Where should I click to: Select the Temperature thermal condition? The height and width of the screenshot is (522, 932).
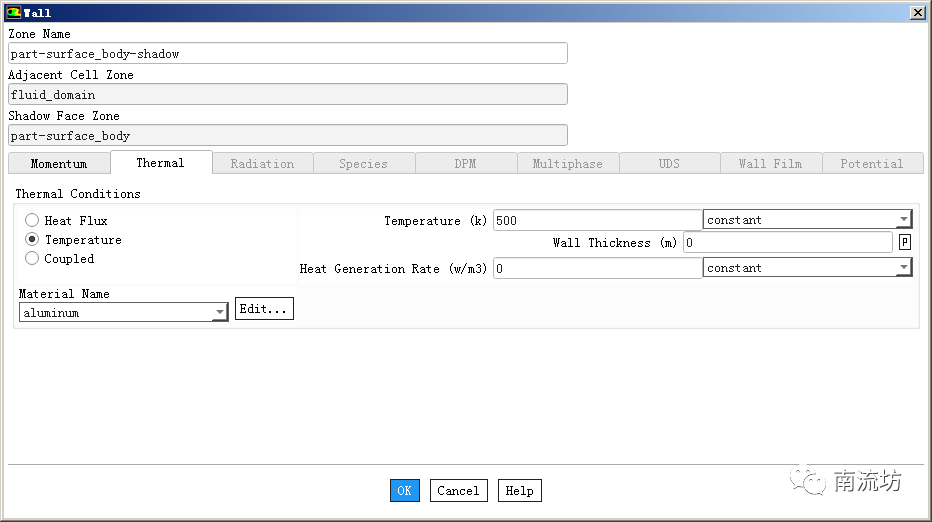(32, 240)
